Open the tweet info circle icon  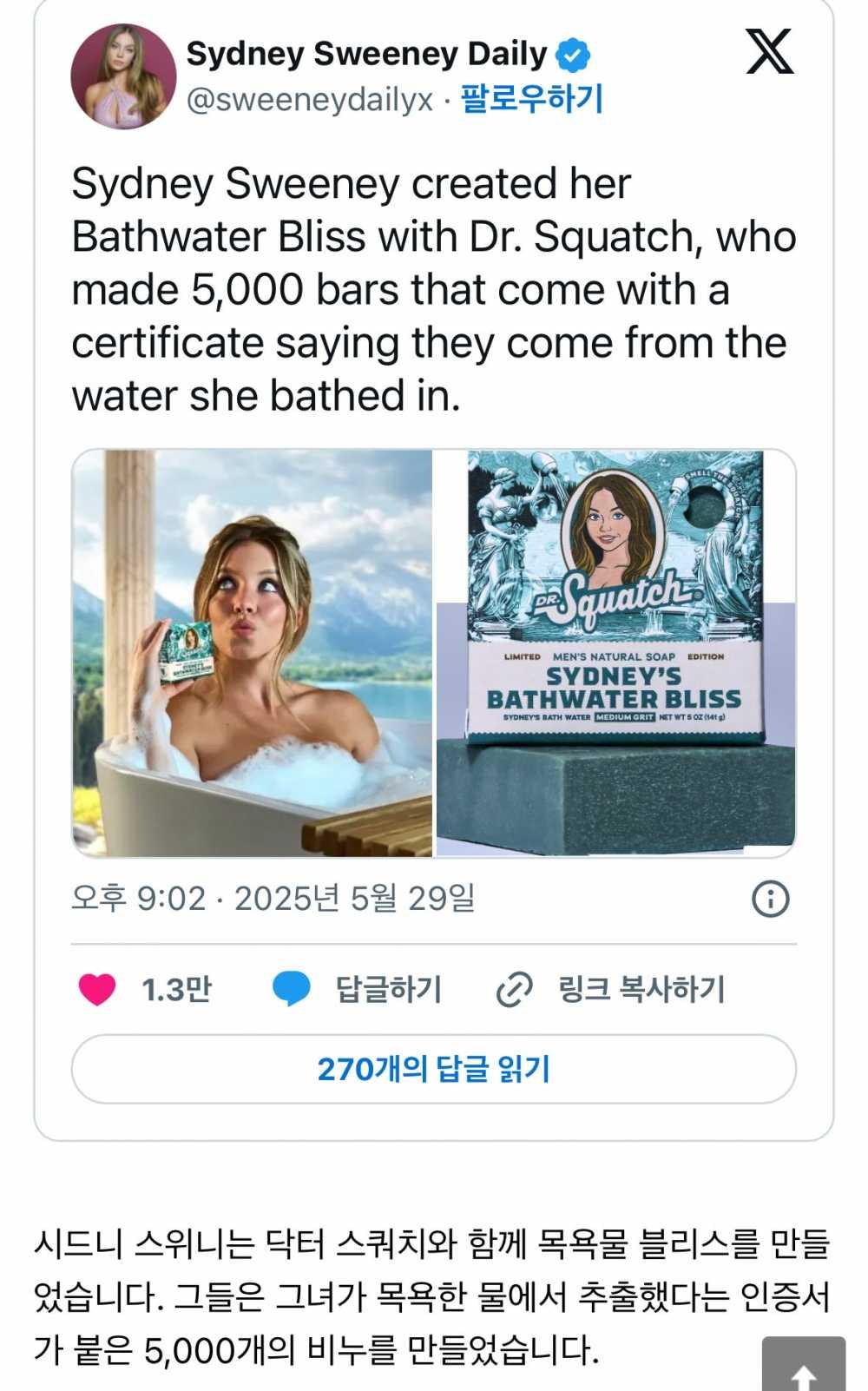coord(770,899)
